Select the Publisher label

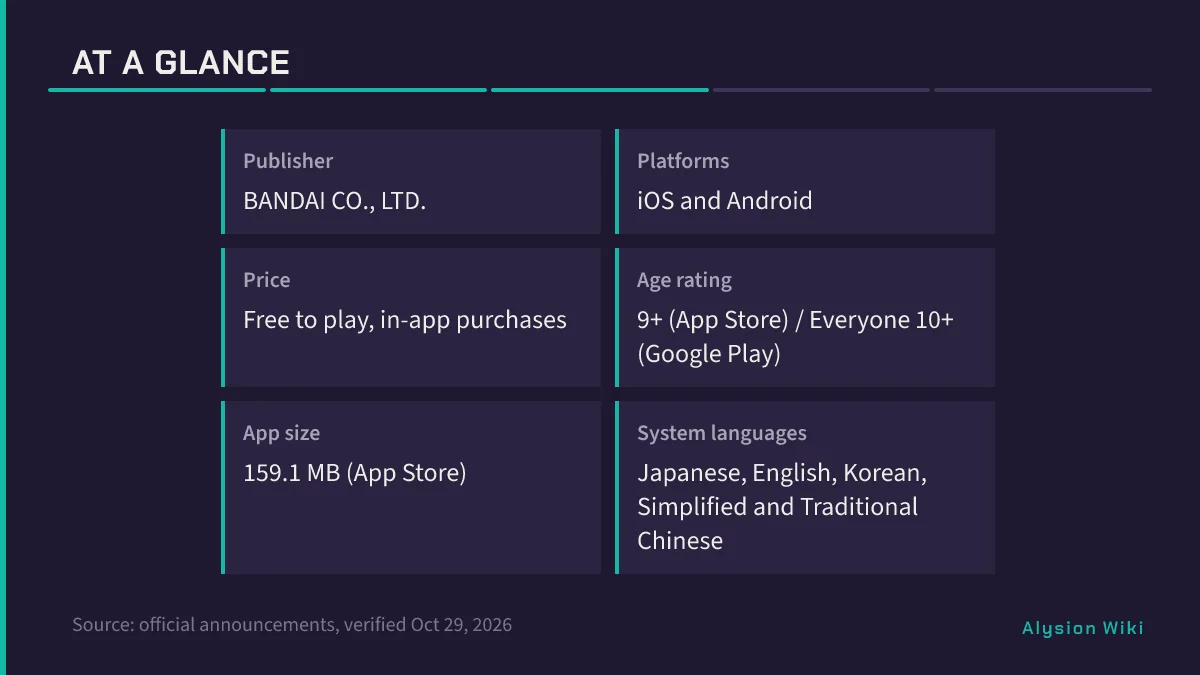288,161
